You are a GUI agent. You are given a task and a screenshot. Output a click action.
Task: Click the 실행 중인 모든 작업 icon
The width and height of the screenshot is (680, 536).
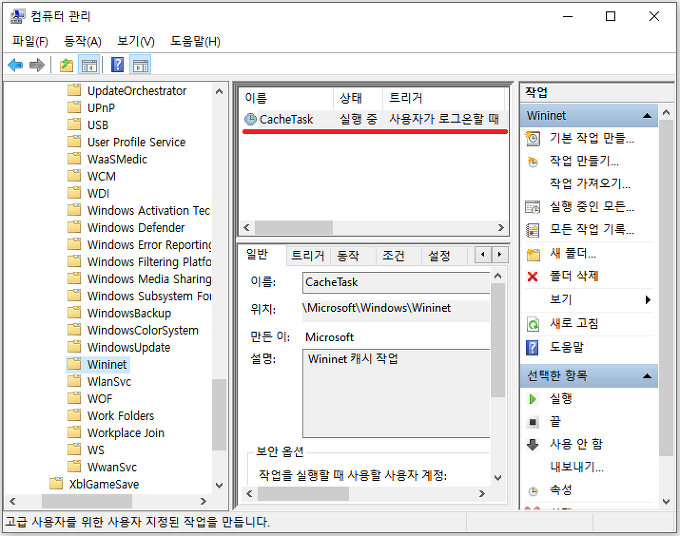(533, 207)
